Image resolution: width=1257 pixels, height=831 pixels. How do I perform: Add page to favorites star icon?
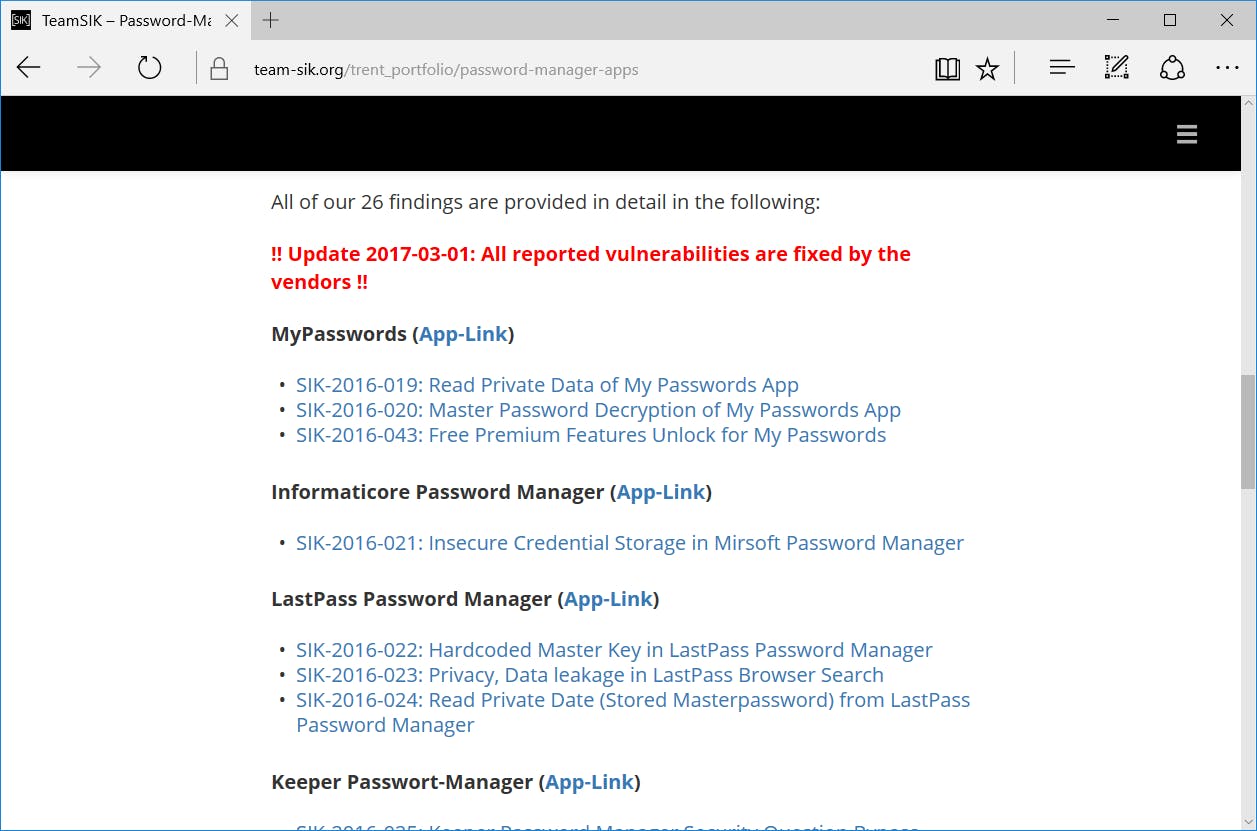pos(987,68)
